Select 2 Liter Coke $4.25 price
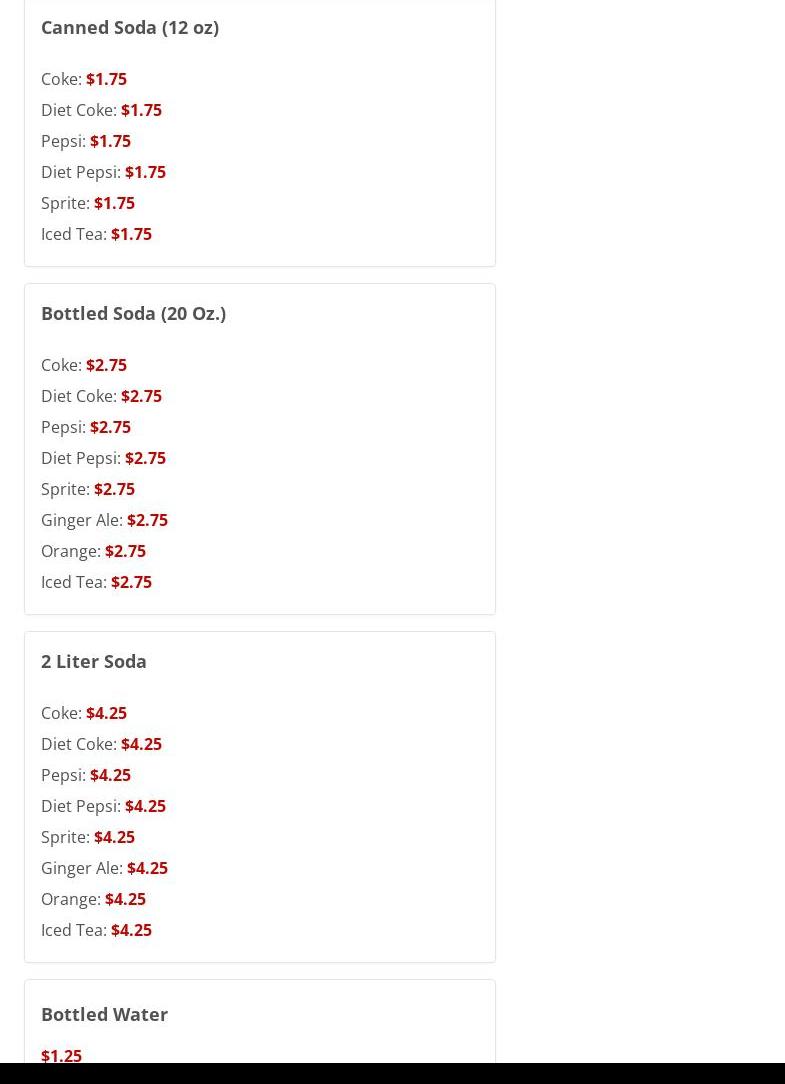This screenshot has height=1084, width=785. click(x=106, y=713)
